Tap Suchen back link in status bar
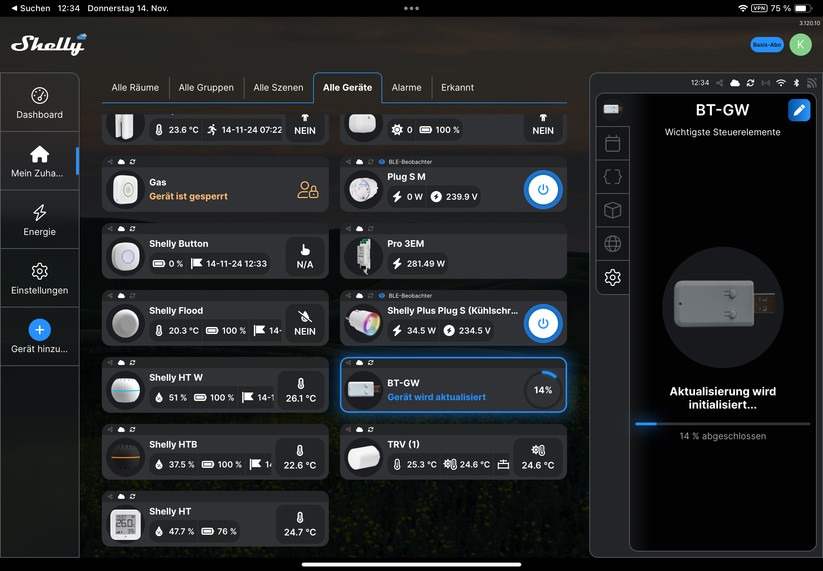 (x=31, y=8)
